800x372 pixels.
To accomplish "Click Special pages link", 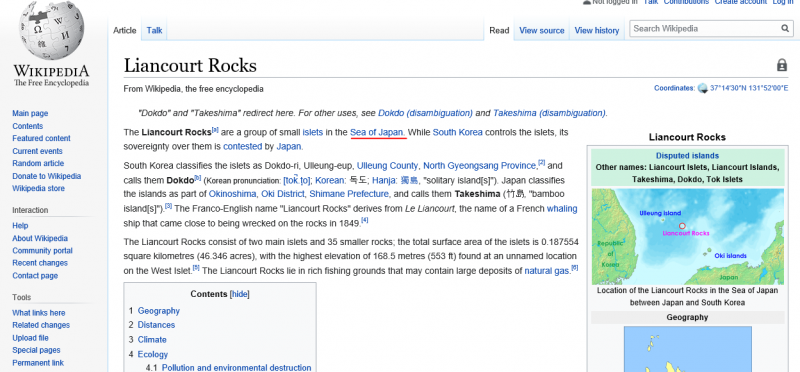I will coord(36,350).
